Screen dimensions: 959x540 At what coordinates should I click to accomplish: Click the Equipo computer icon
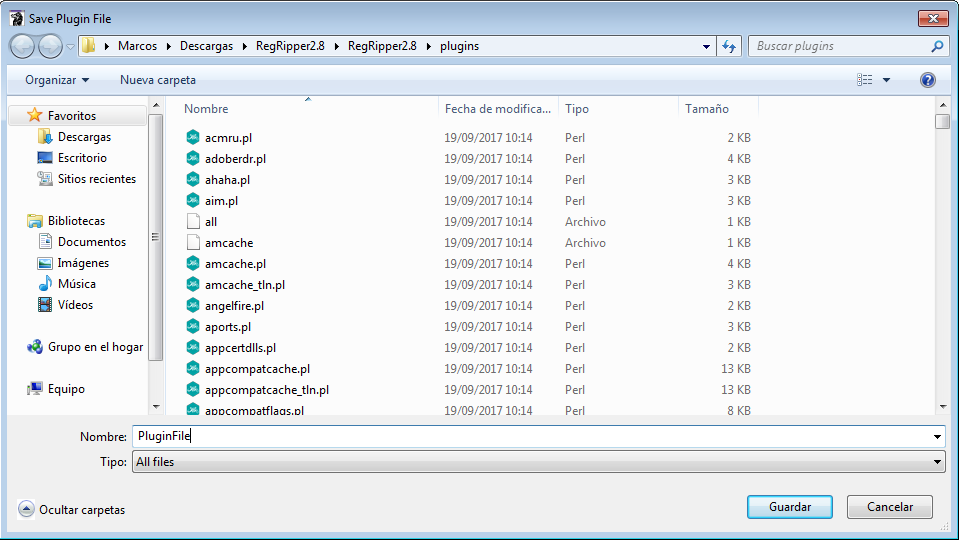(x=35, y=389)
